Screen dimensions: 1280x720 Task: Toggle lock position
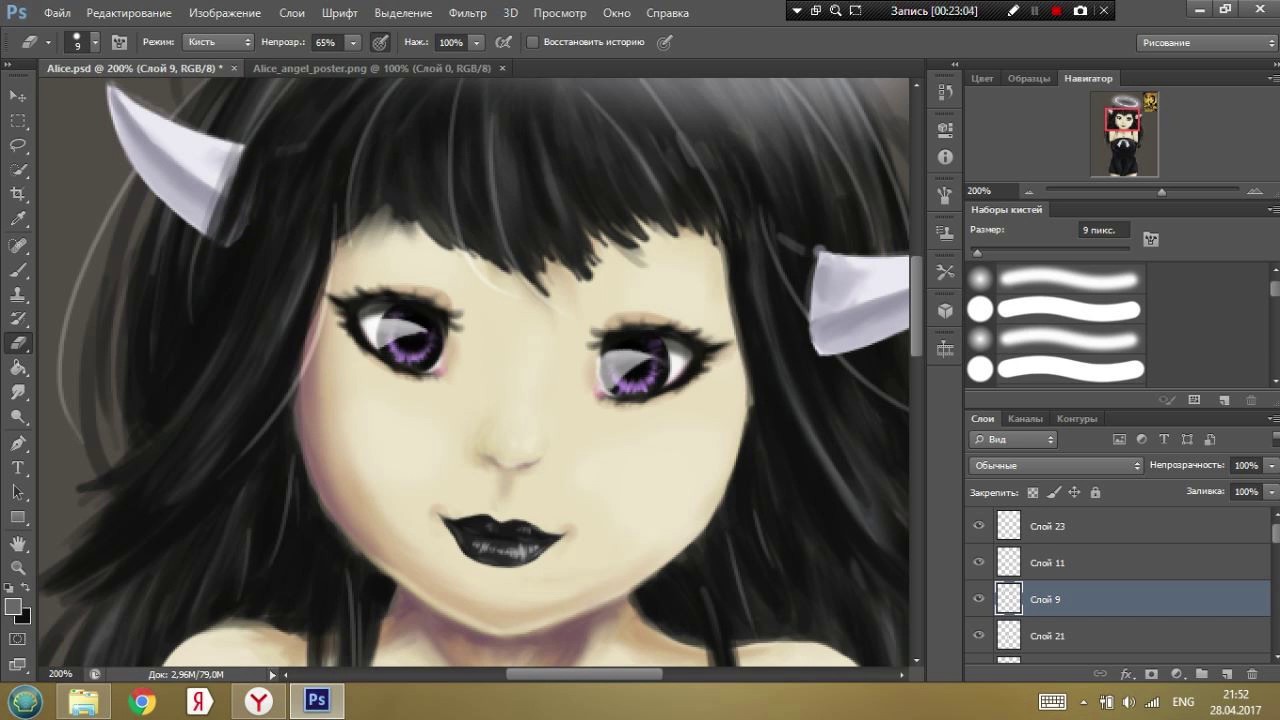[x=1074, y=492]
